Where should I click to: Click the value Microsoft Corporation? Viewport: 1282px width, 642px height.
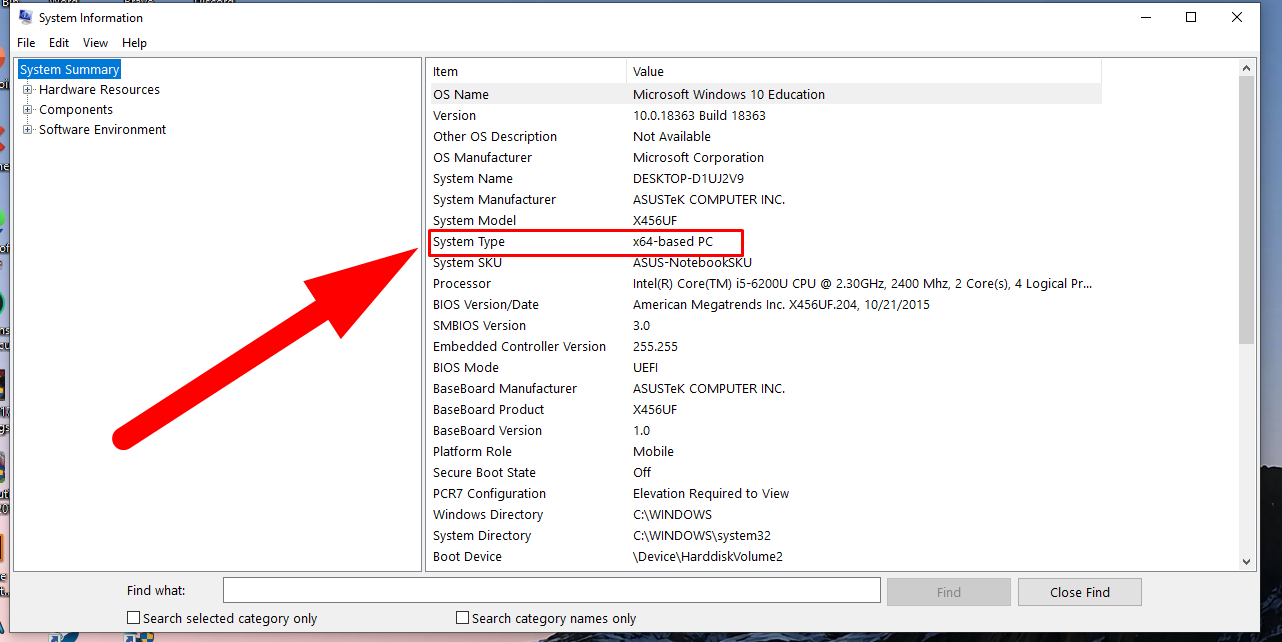698,158
